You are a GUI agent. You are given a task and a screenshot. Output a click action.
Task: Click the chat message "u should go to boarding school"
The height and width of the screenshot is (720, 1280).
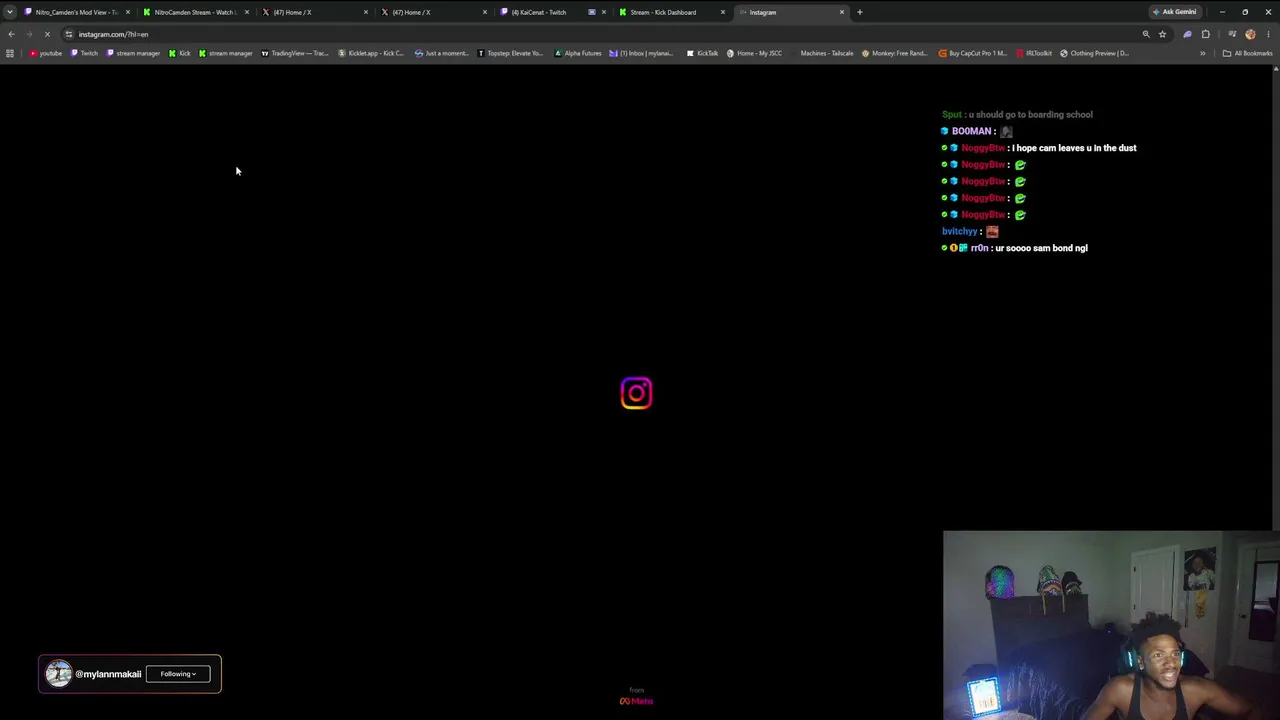[1030, 115]
